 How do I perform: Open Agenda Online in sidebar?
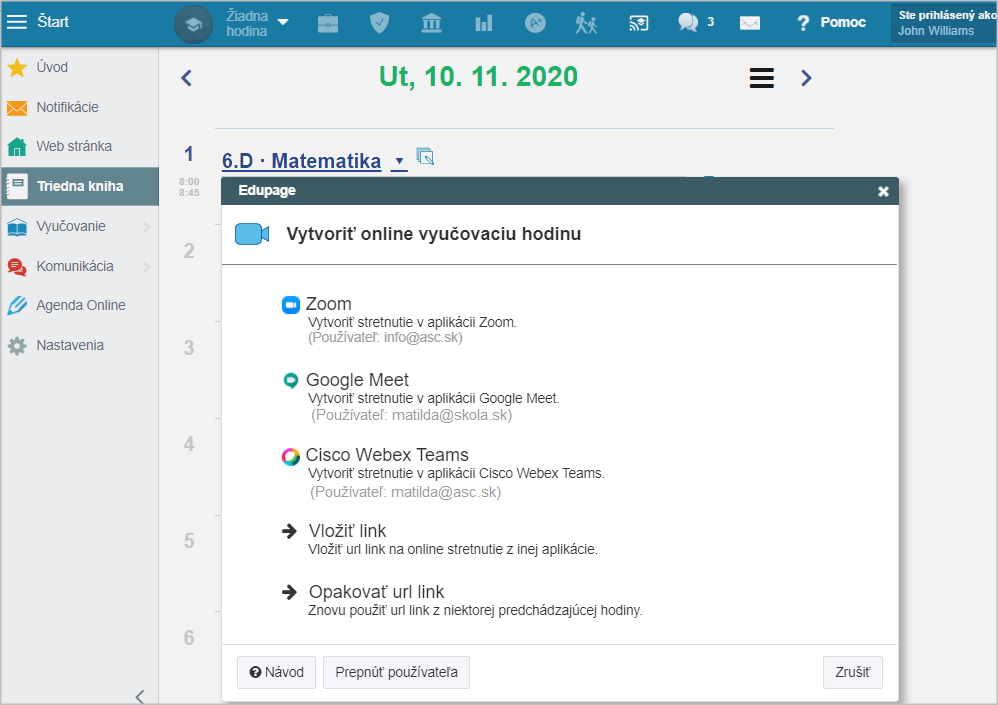click(x=80, y=305)
